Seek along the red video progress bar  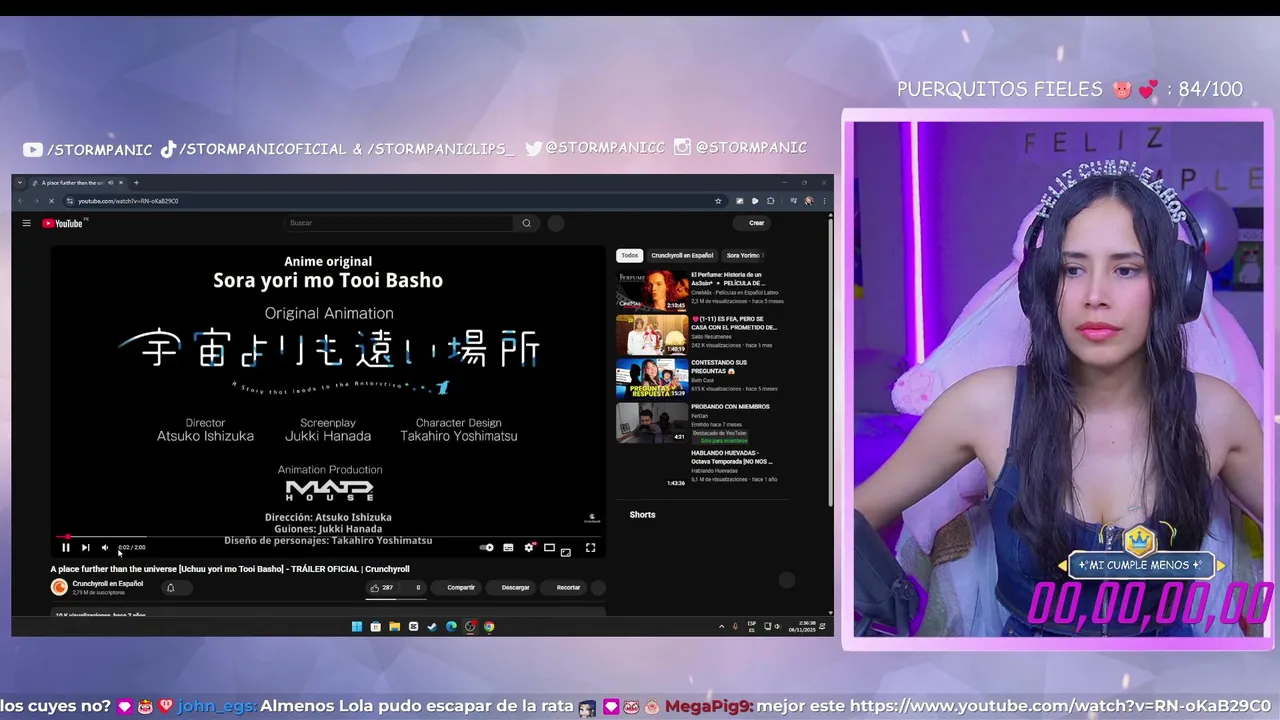[x=328, y=537]
